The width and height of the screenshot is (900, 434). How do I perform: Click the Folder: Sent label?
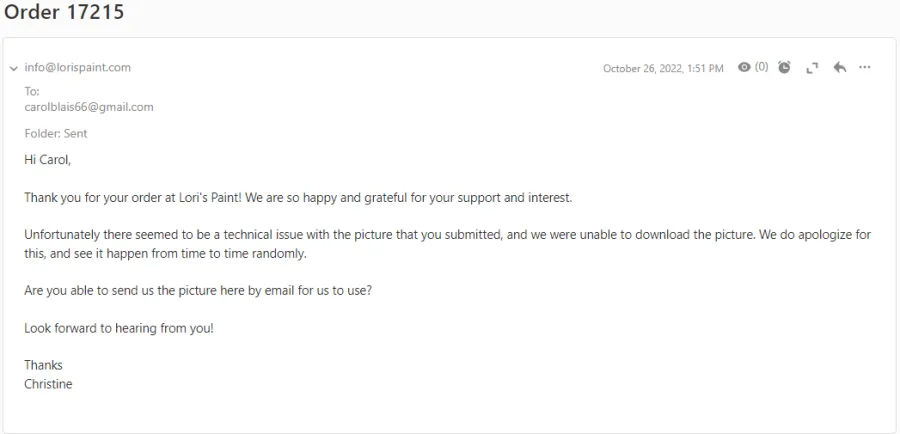click(56, 133)
